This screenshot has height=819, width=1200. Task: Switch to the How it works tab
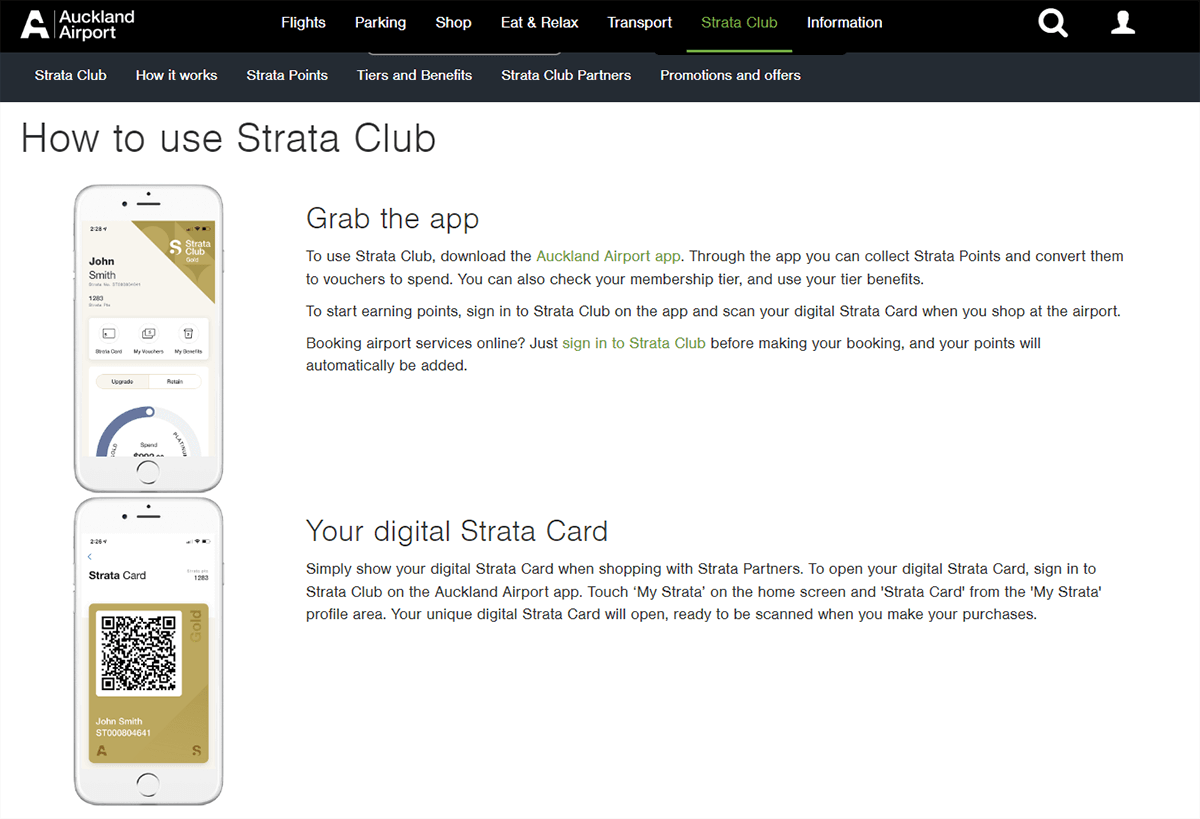pyautogui.click(x=176, y=75)
